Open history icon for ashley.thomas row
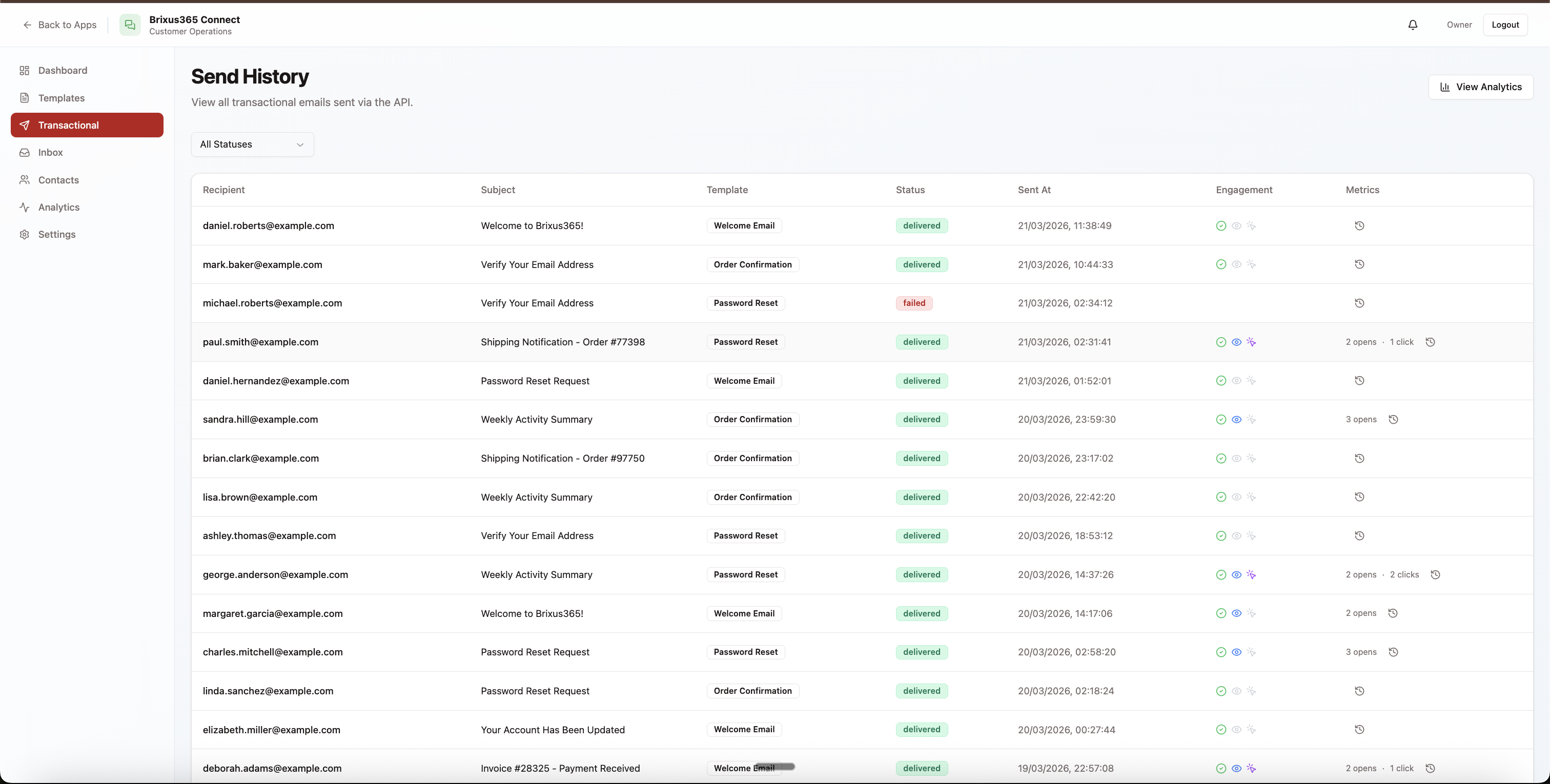1550x784 pixels. point(1359,535)
